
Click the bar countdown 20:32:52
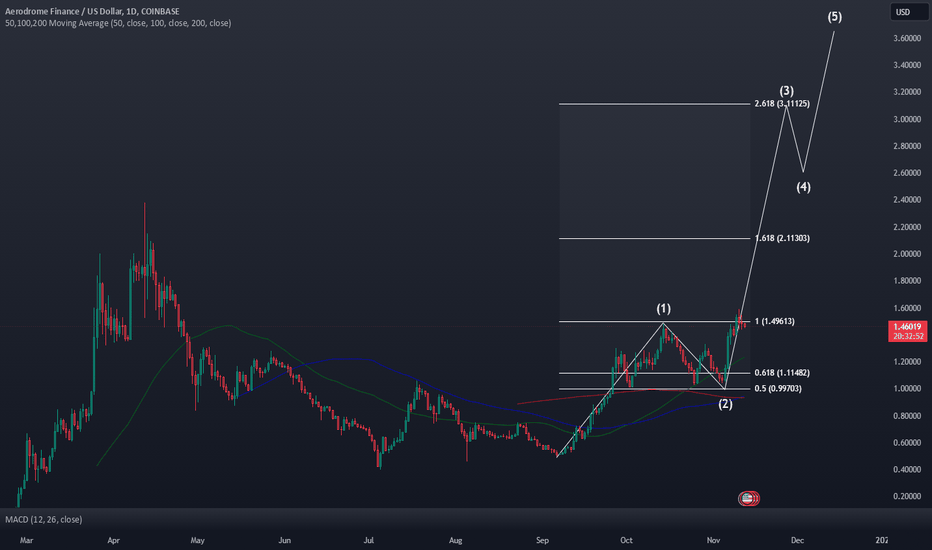tap(908, 337)
